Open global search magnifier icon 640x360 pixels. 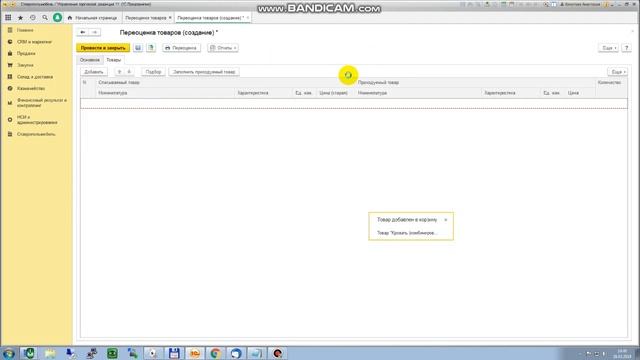[45, 18]
